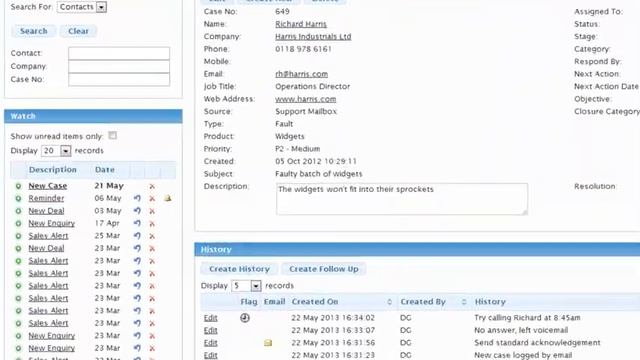Click job title Operations Director
The width and height of the screenshot is (640, 360).
[313, 86]
